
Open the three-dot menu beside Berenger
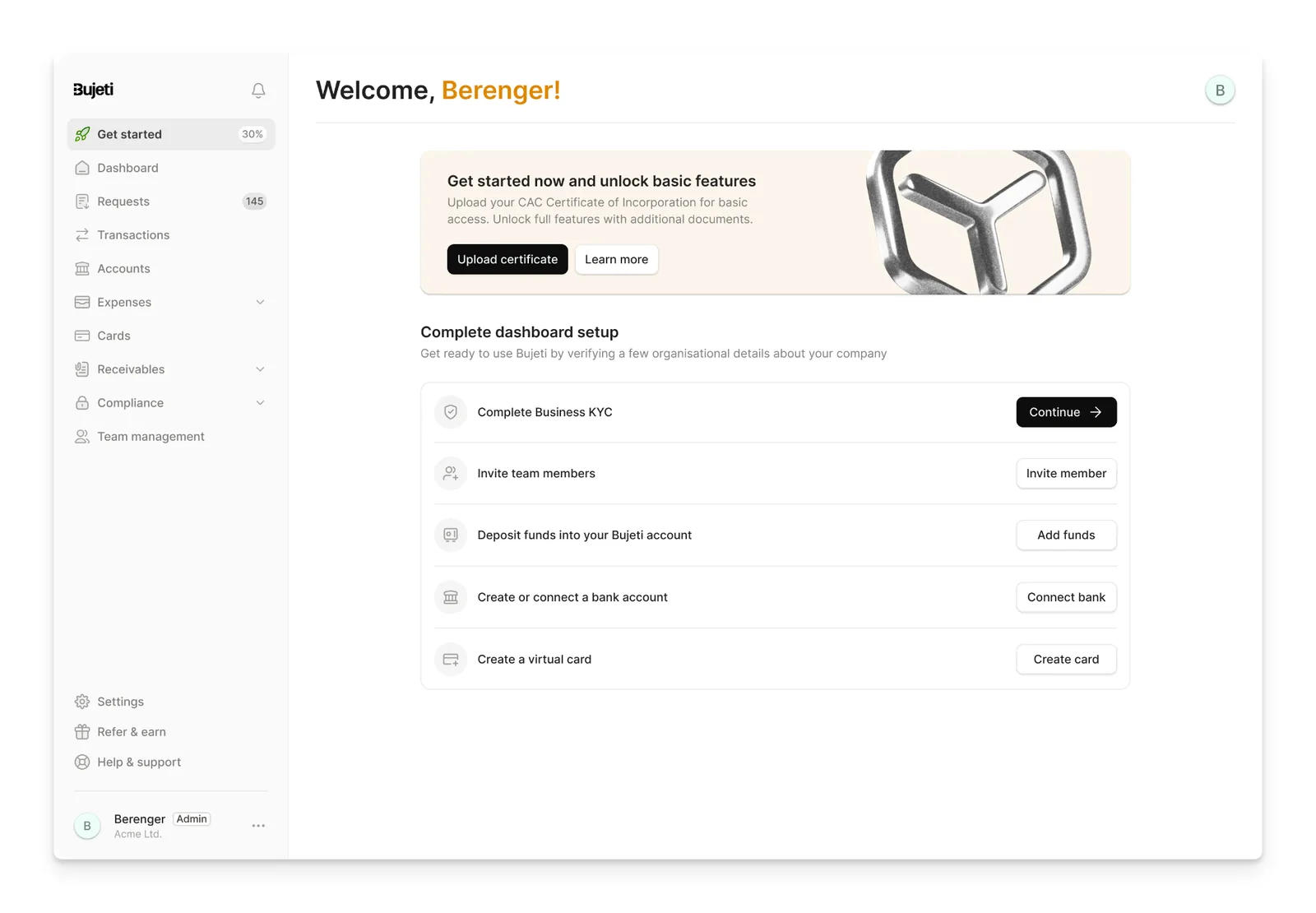[x=258, y=826]
